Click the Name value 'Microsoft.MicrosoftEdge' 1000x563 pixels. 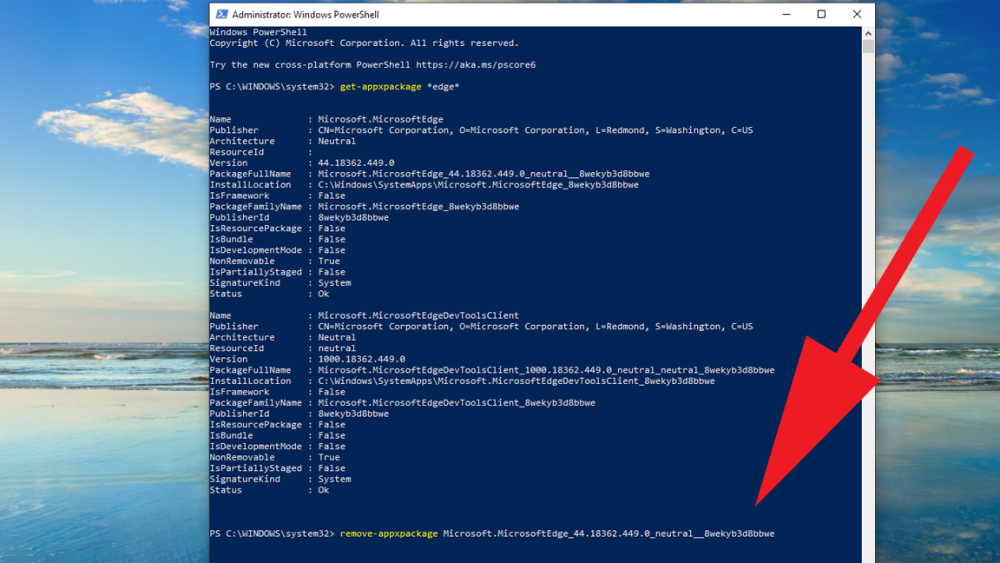tap(380, 119)
